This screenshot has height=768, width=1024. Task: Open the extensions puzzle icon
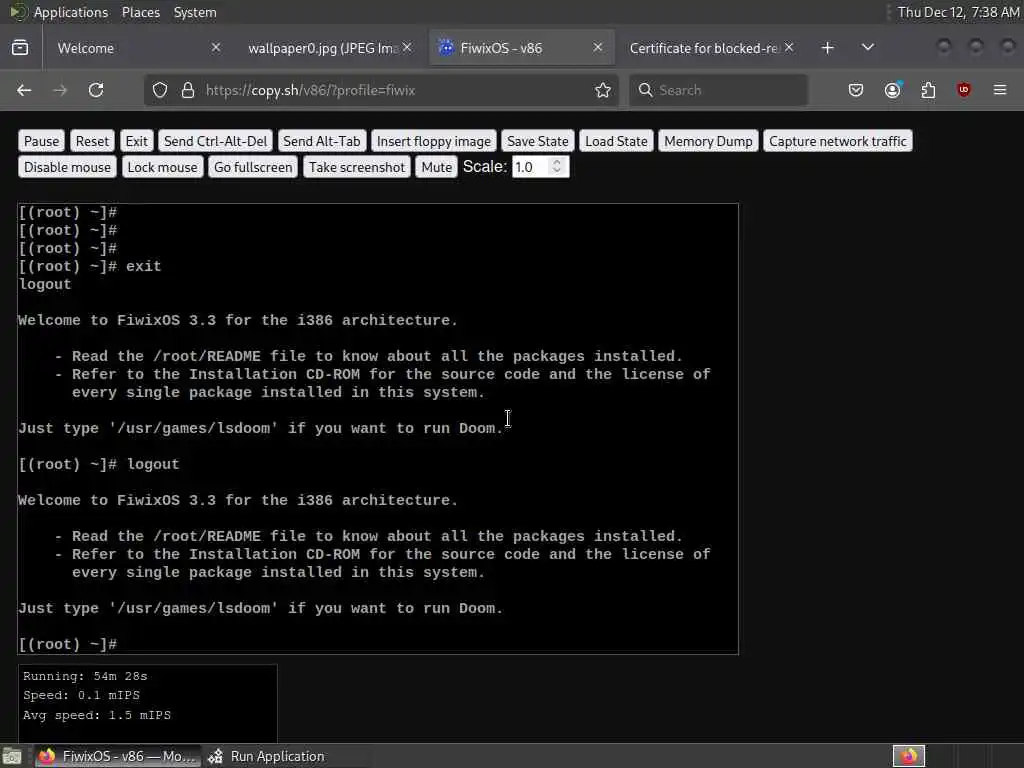point(928,90)
